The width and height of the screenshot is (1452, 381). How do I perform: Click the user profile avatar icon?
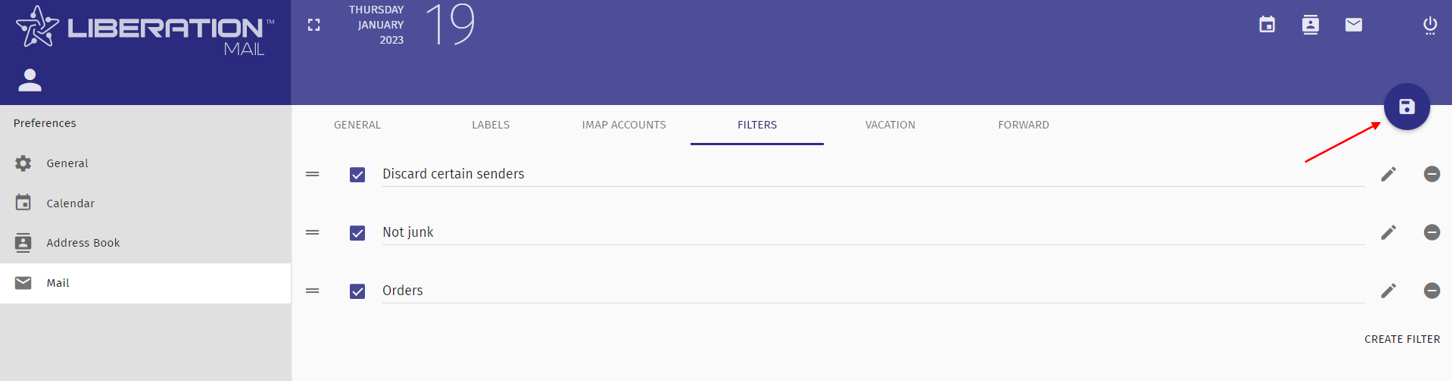click(x=30, y=80)
